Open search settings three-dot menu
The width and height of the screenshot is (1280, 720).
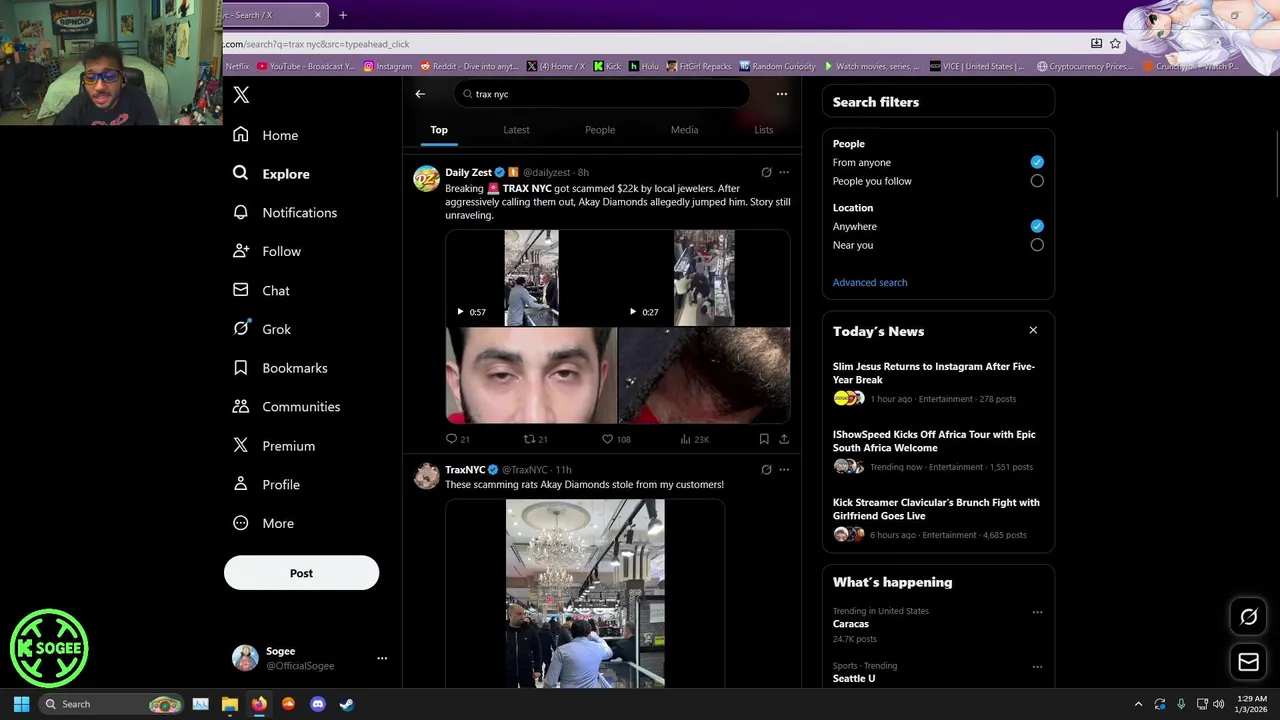click(782, 94)
